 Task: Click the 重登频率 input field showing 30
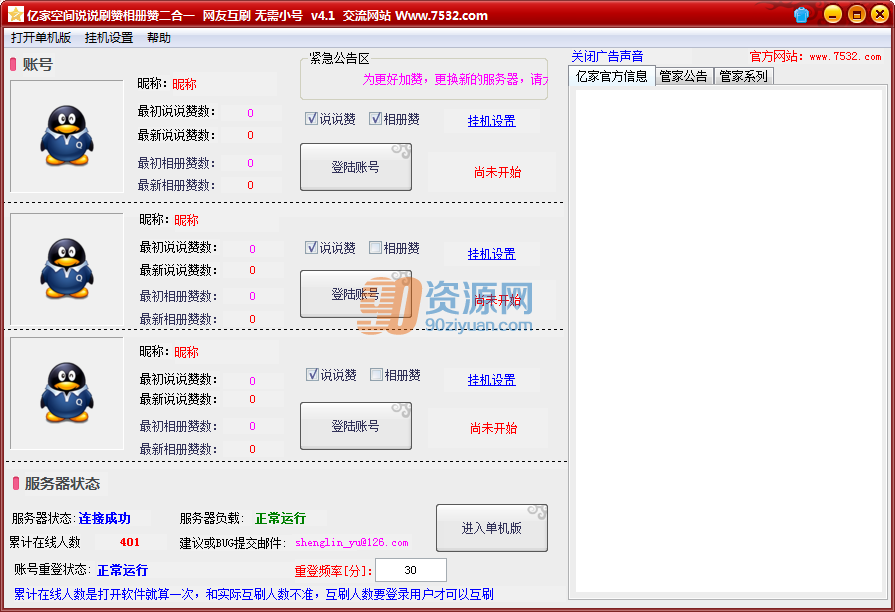point(410,570)
